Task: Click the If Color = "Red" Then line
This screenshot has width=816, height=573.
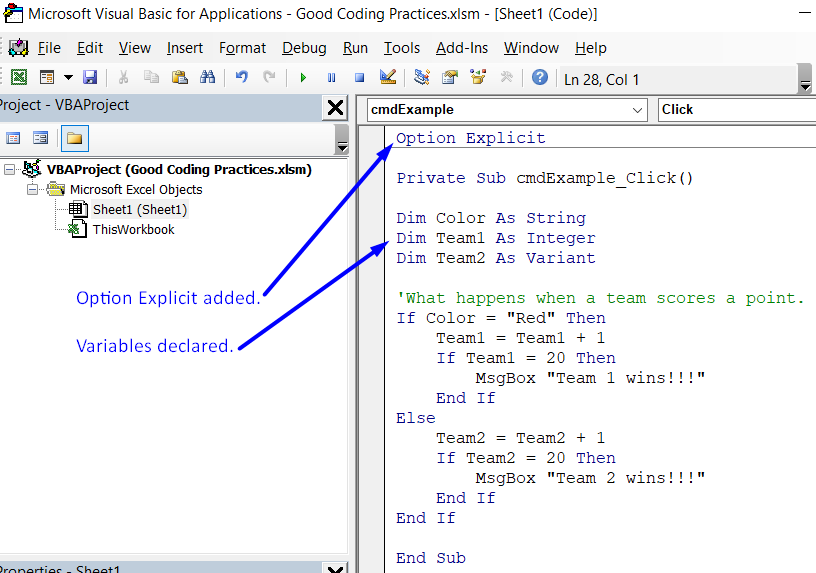Action: (x=501, y=318)
